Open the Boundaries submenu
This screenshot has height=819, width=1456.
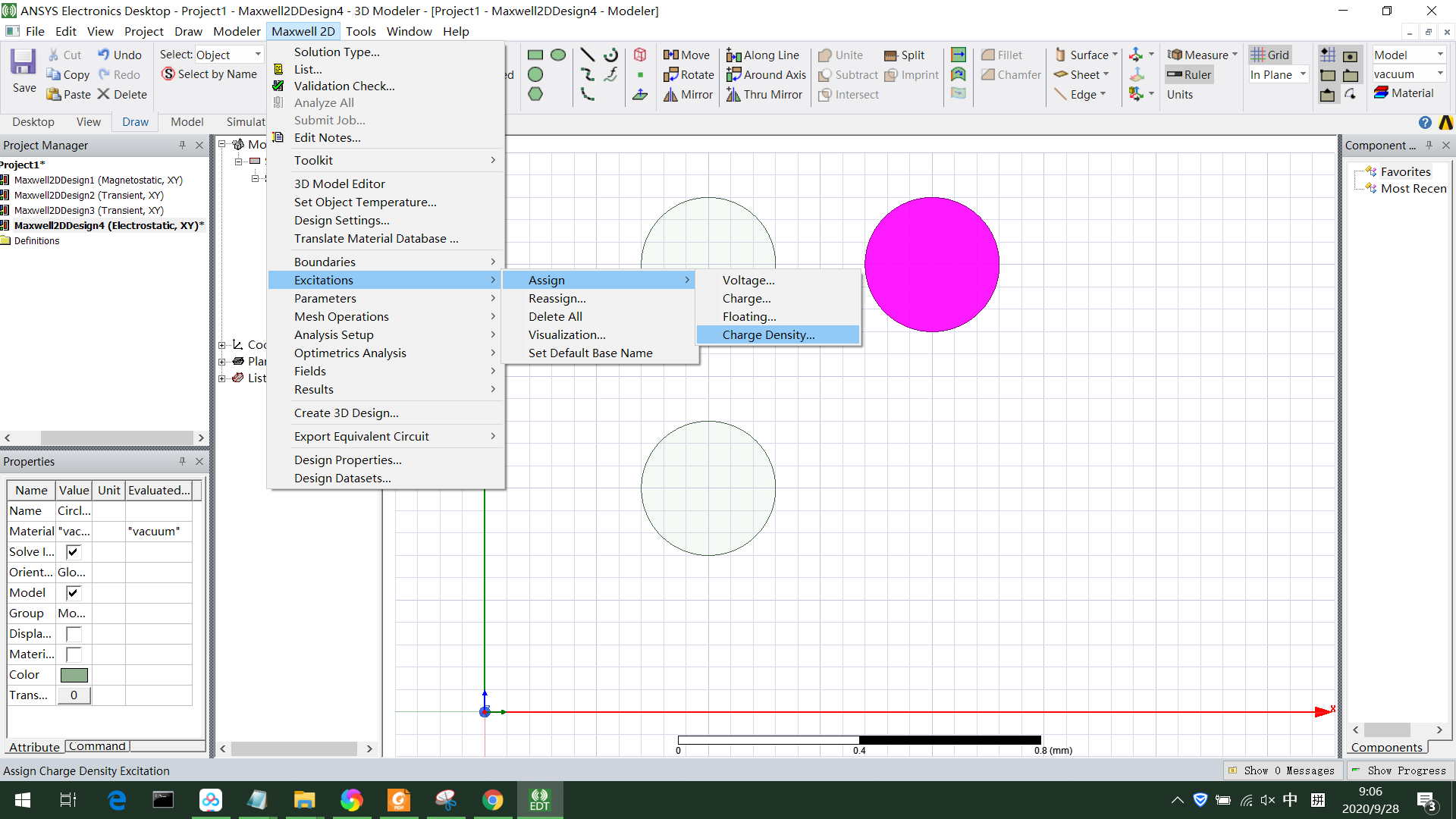(x=385, y=262)
